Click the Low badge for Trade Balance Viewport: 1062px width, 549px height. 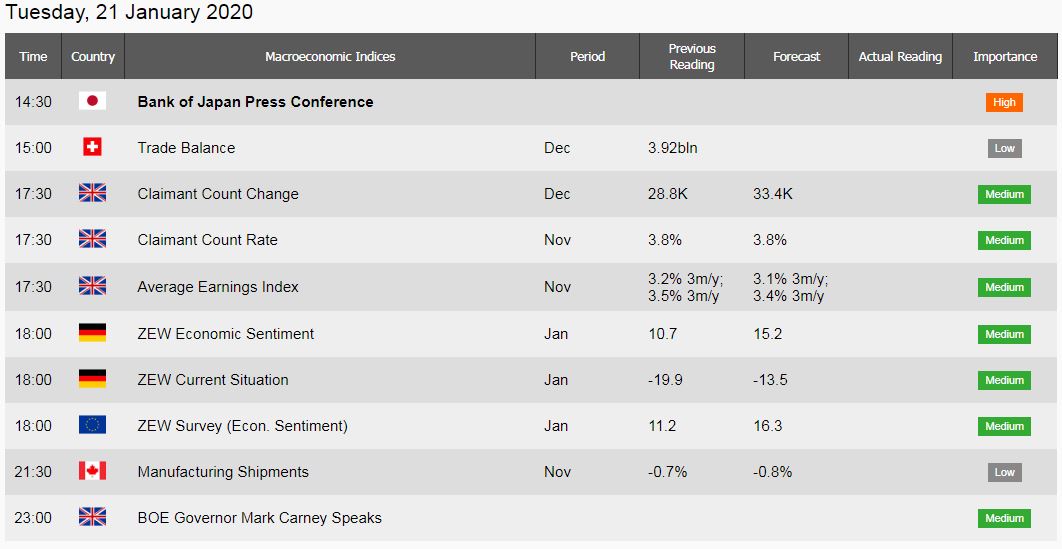[1004, 148]
